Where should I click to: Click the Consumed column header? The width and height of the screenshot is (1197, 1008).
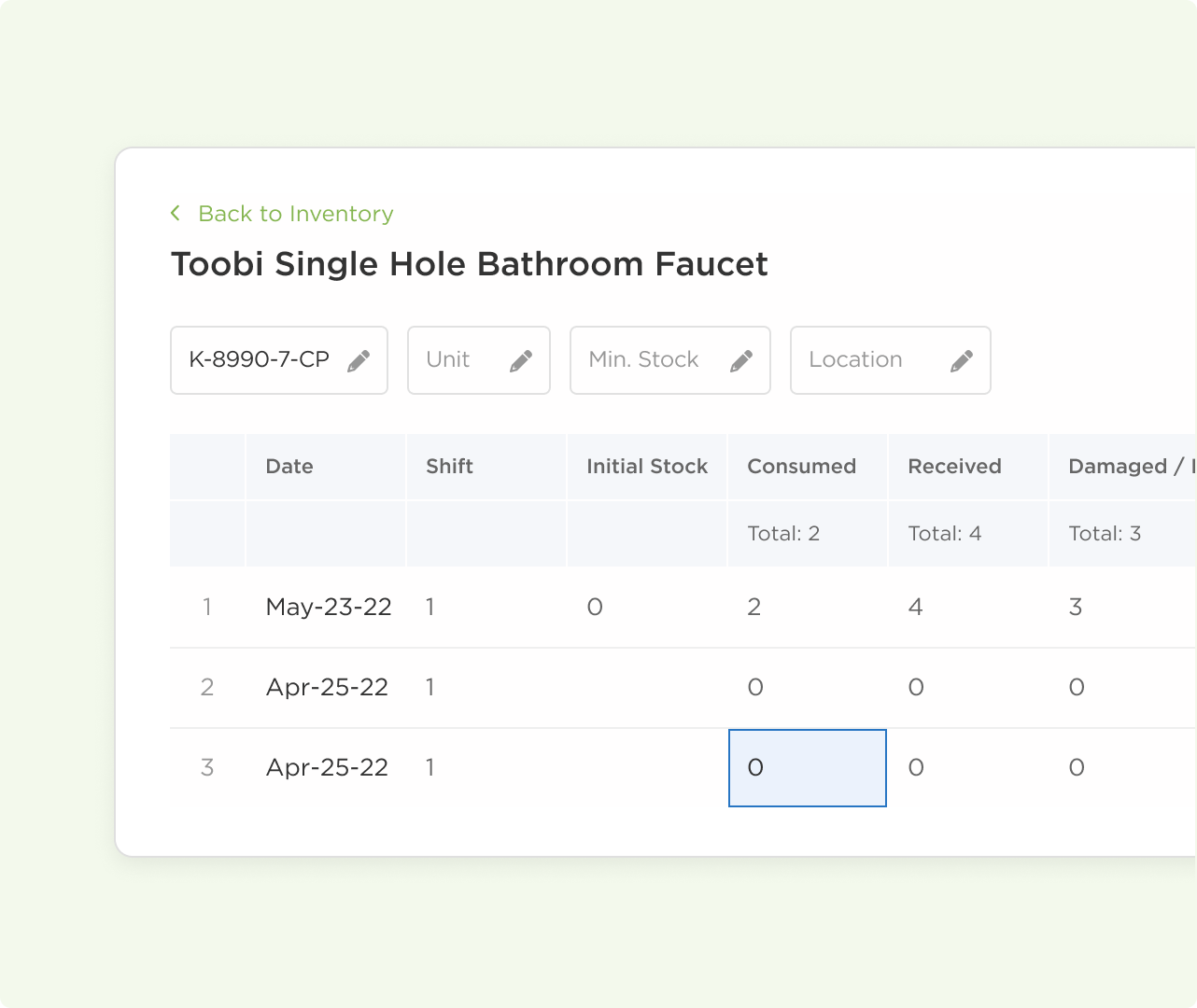tap(802, 467)
